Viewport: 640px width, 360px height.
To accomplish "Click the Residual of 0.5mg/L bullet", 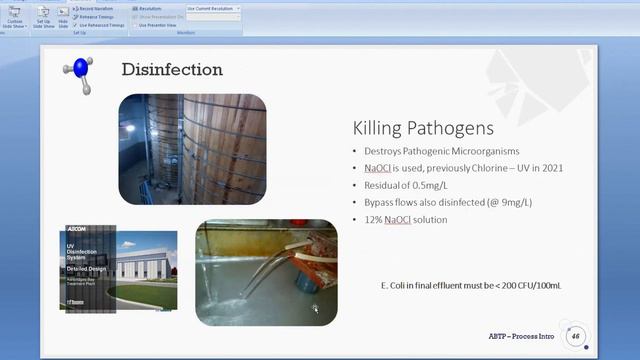I will [406, 185].
